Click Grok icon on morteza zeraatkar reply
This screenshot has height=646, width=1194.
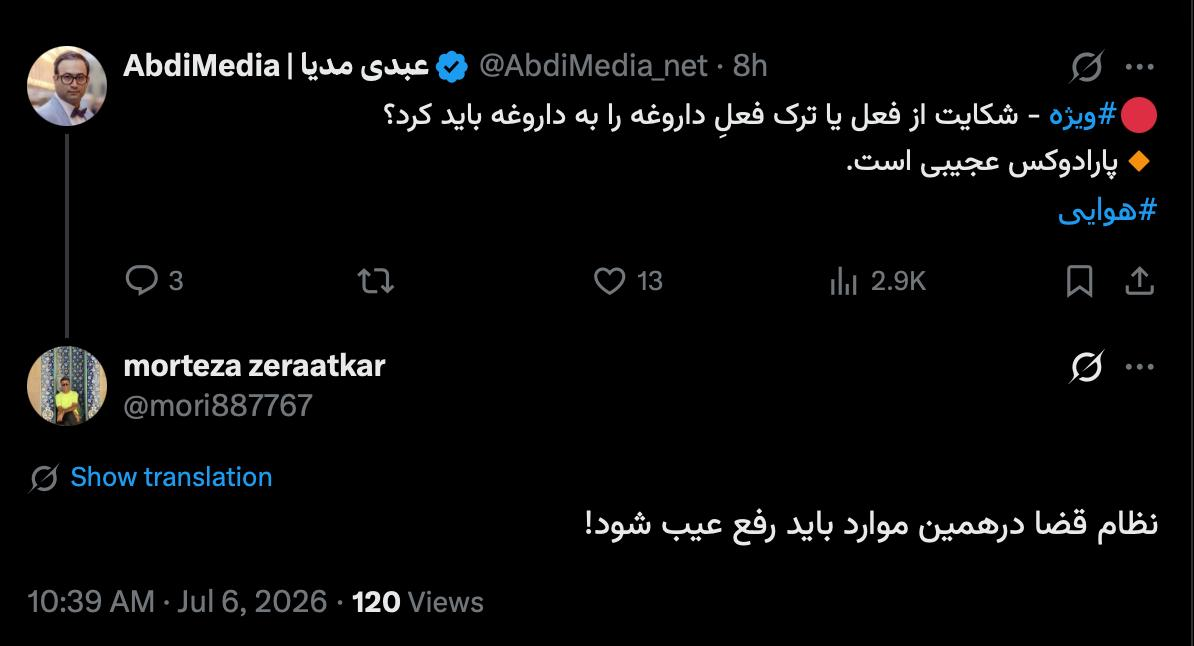click(1087, 367)
